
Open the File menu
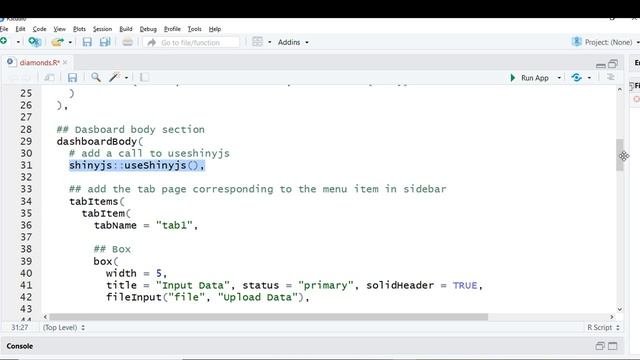coord(4,29)
